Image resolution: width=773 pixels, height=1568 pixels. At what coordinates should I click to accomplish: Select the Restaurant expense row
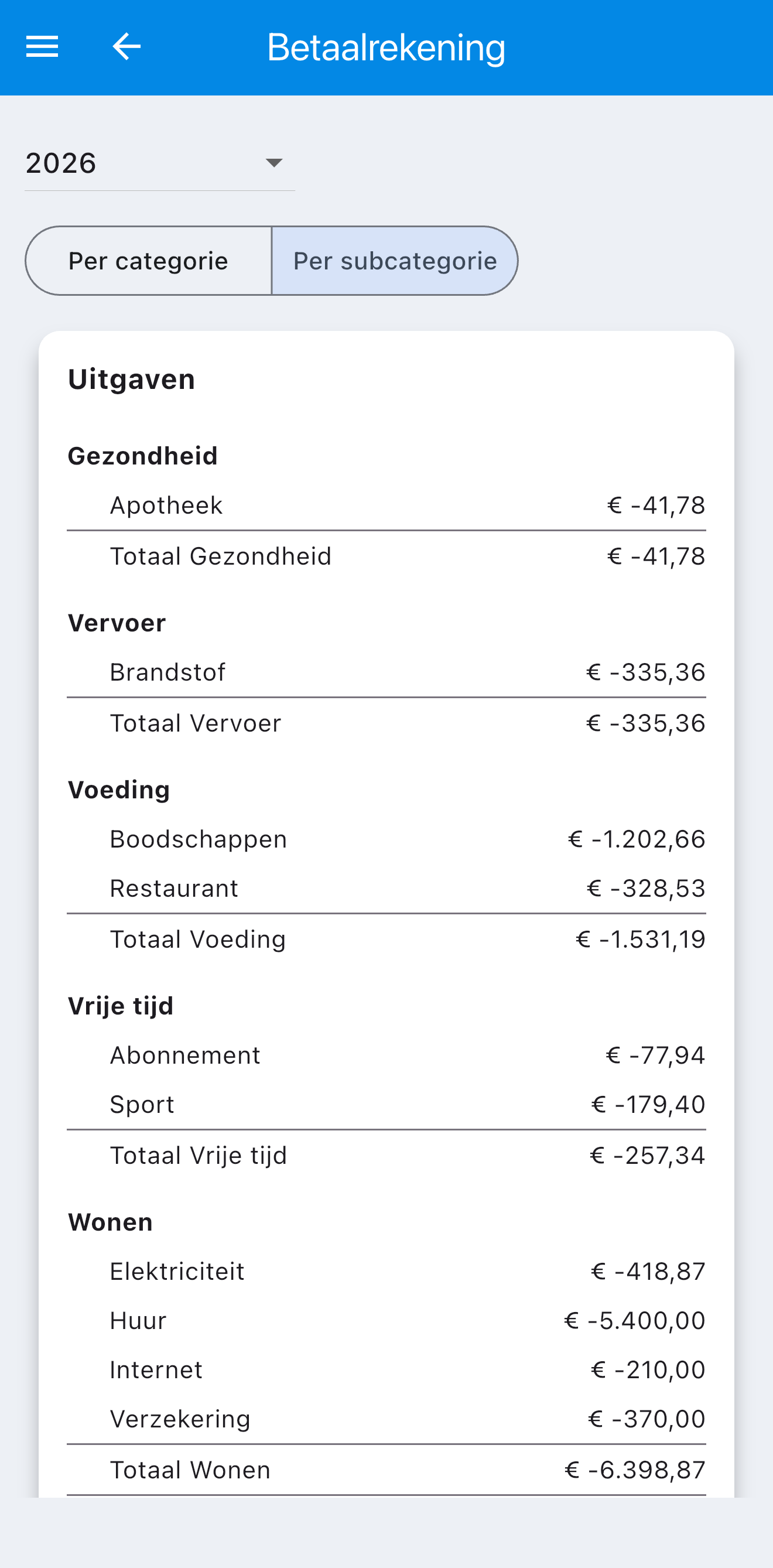386,888
